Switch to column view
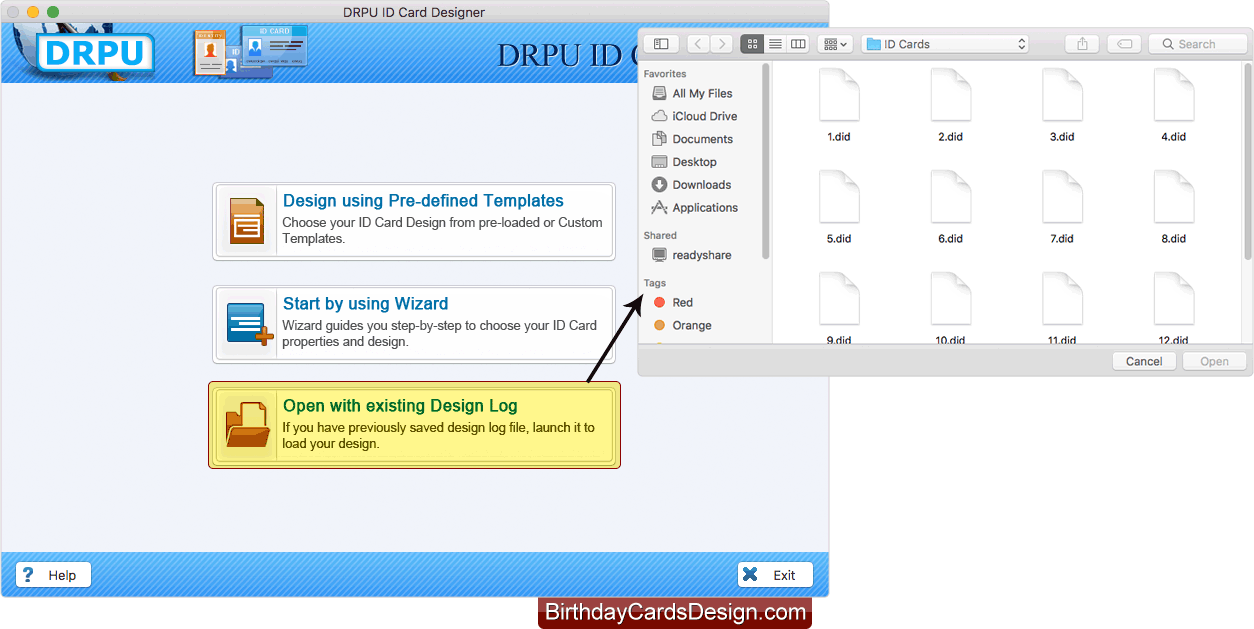This screenshot has height=629, width=1254. point(798,44)
